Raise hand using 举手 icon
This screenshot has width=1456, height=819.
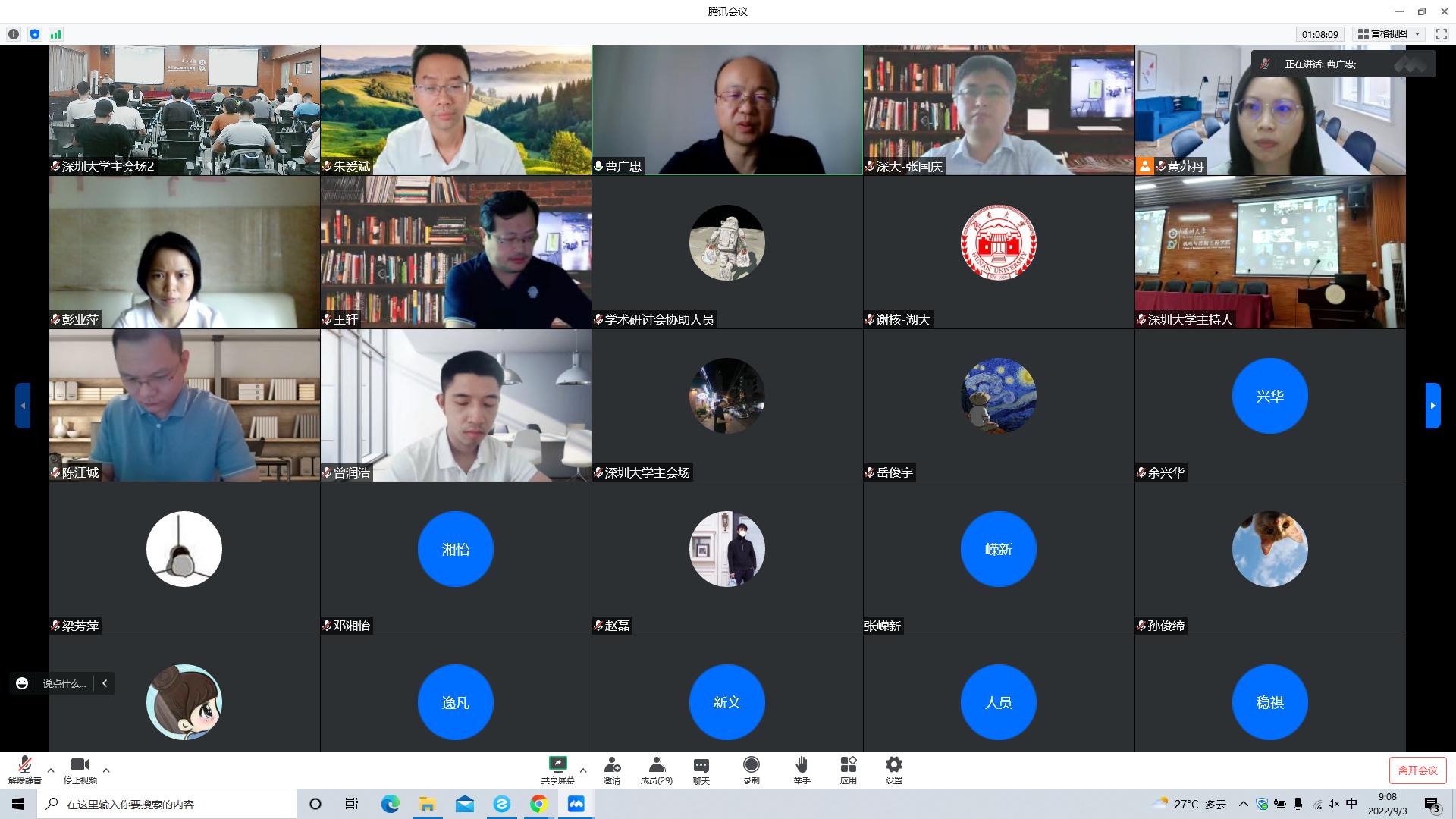click(802, 769)
